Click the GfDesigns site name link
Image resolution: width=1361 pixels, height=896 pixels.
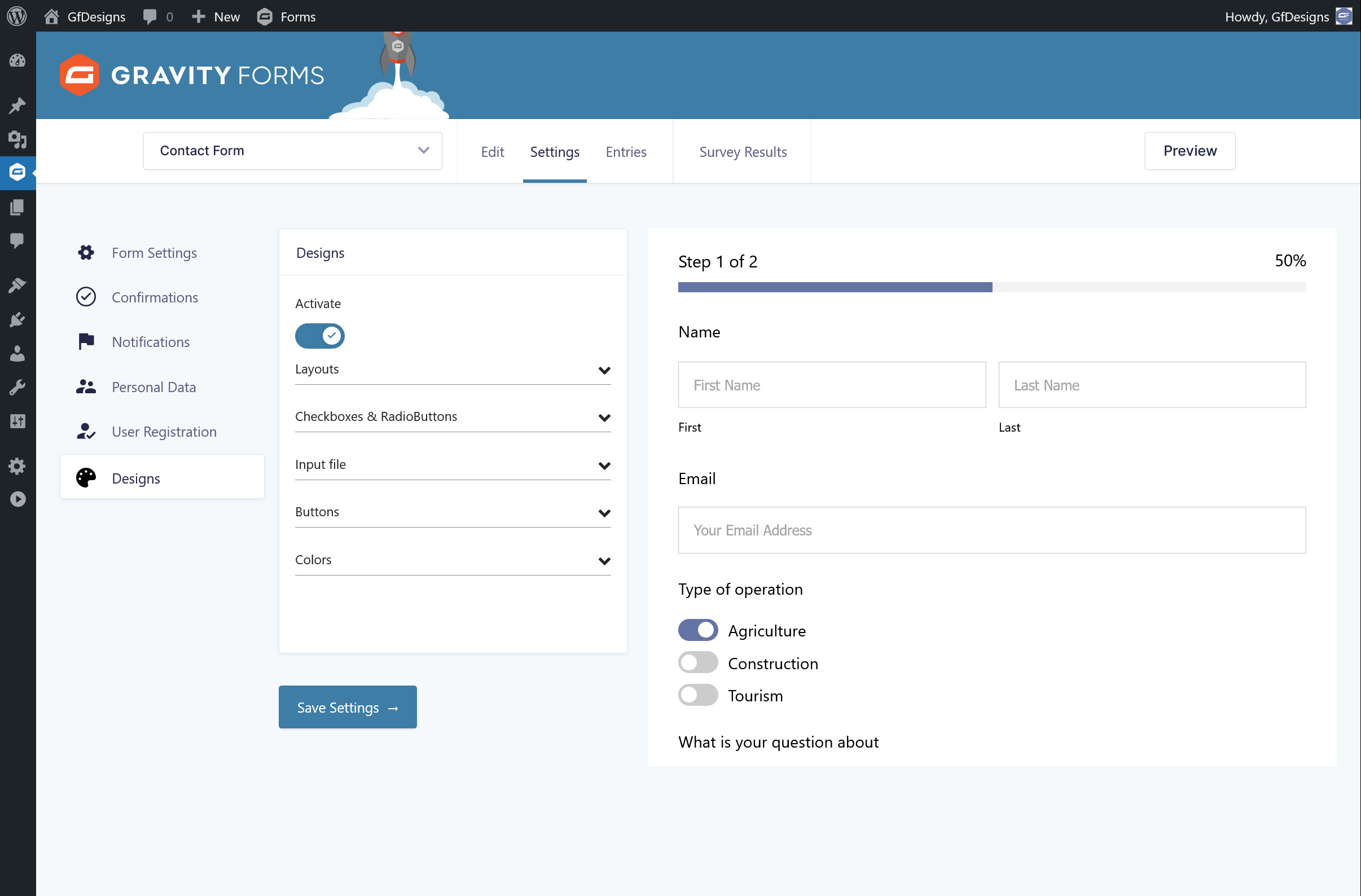(x=96, y=16)
